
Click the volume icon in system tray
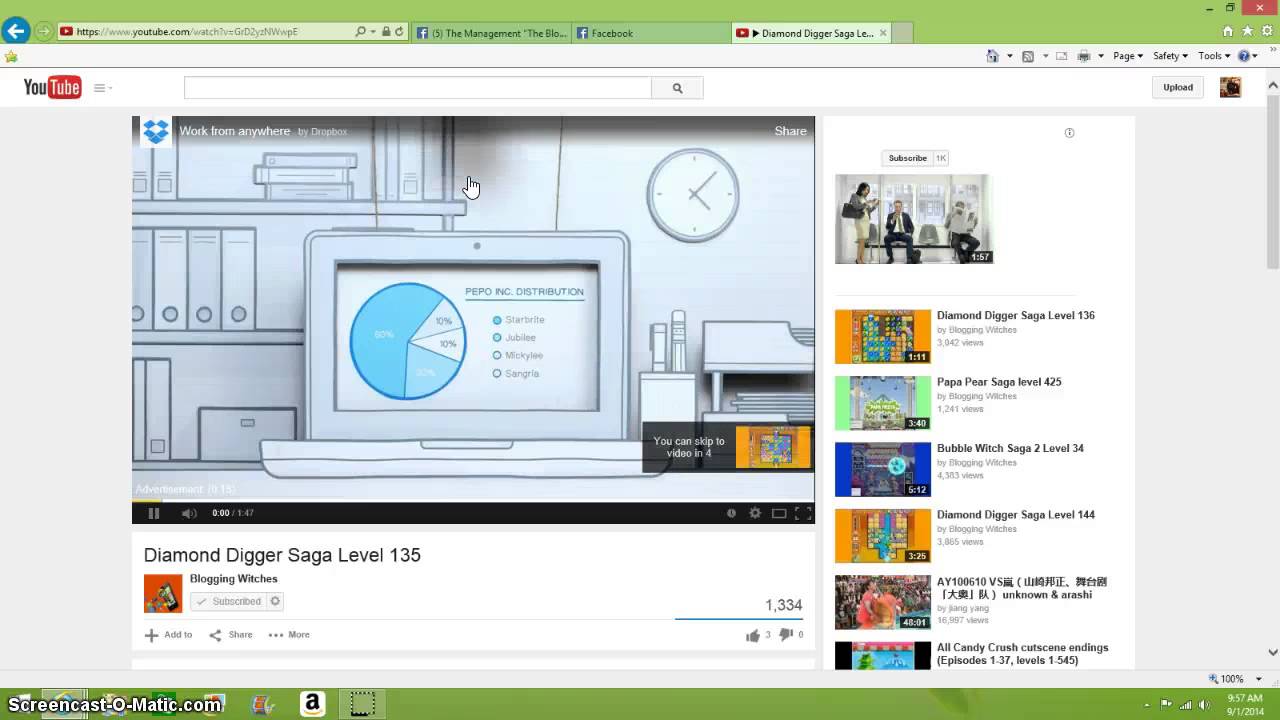1206,704
